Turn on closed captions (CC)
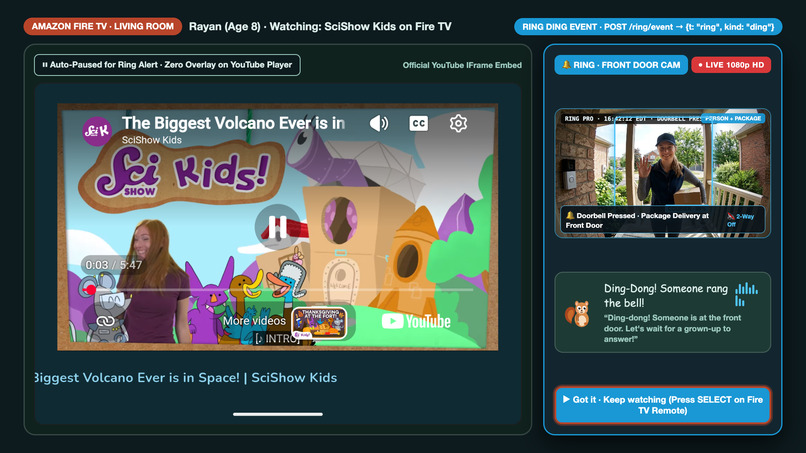This screenshot has height=453, width=806. point(418,123)
